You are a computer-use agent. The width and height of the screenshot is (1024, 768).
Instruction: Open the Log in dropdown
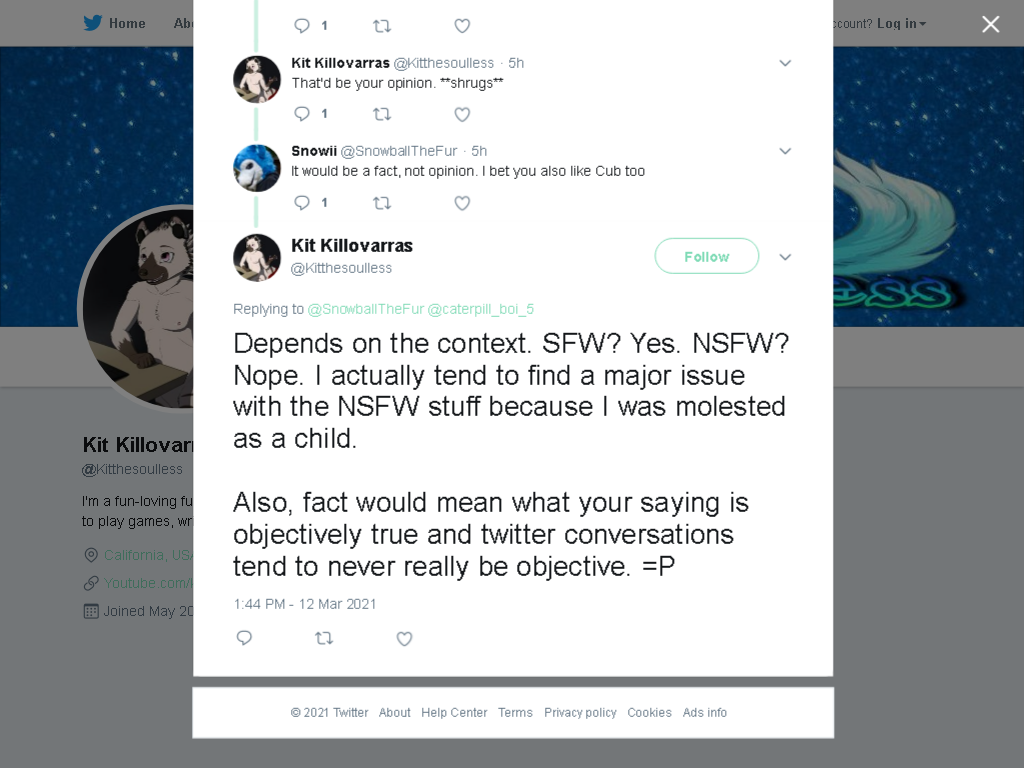point(901,24)
